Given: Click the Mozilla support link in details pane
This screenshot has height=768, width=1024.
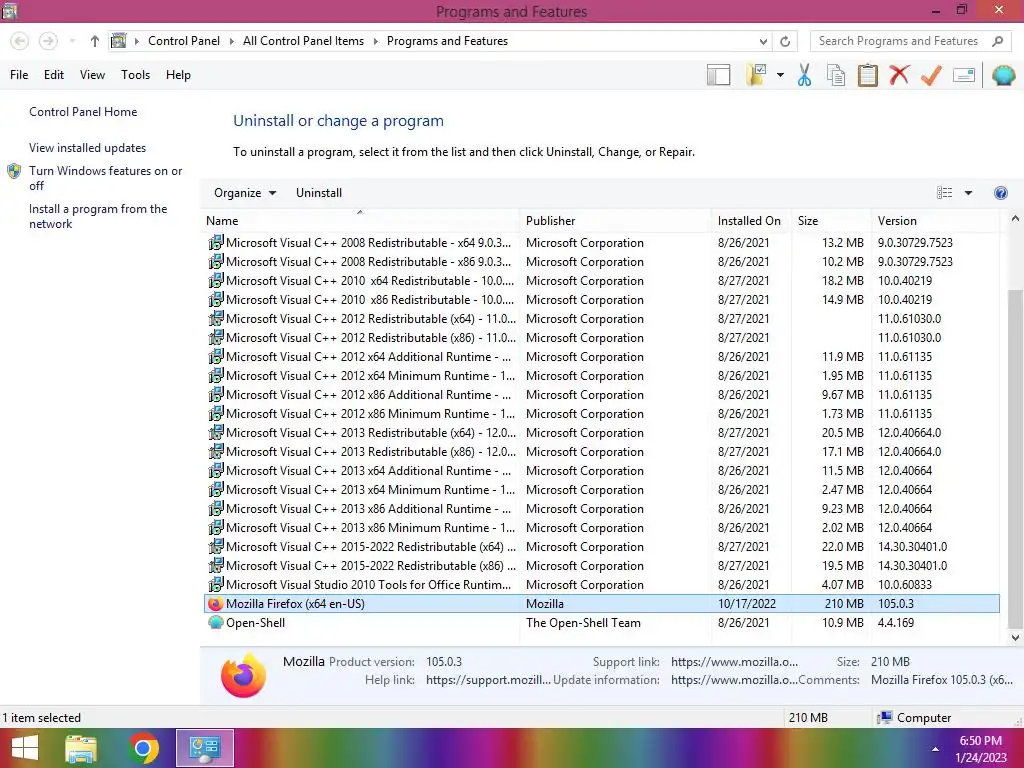Looking at the screenshot, I should [x=734, y=662].
